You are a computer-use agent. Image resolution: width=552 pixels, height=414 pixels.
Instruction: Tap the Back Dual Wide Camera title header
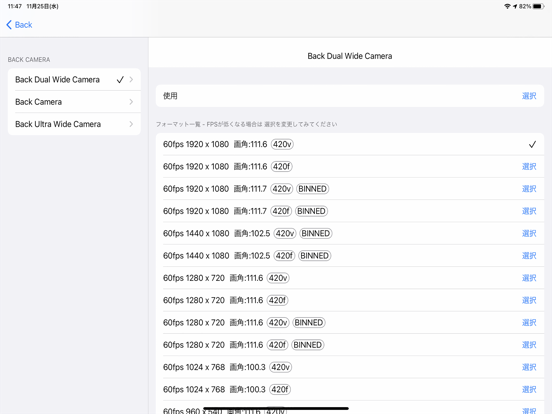tap(350, 56)
